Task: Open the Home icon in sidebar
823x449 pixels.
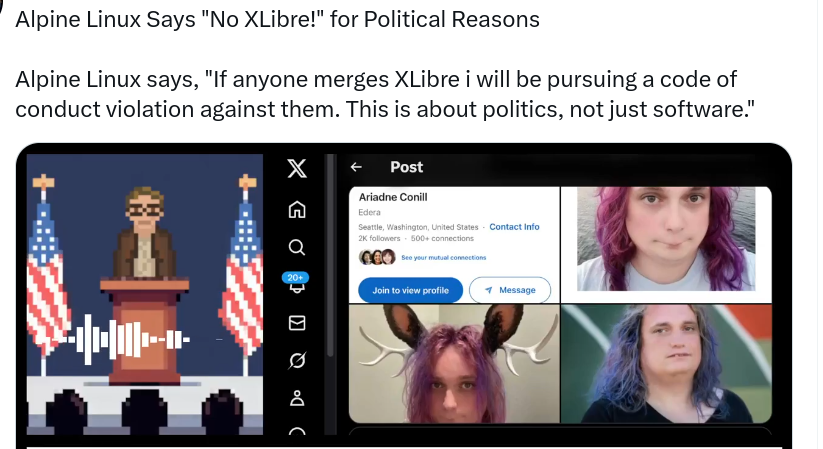Action: click(x=297, y=209)
